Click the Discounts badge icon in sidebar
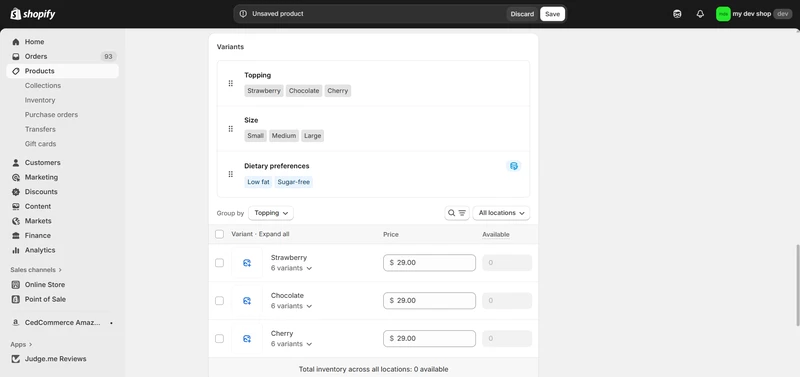Viewport: 800px width, 377px height. click(16, 192)
